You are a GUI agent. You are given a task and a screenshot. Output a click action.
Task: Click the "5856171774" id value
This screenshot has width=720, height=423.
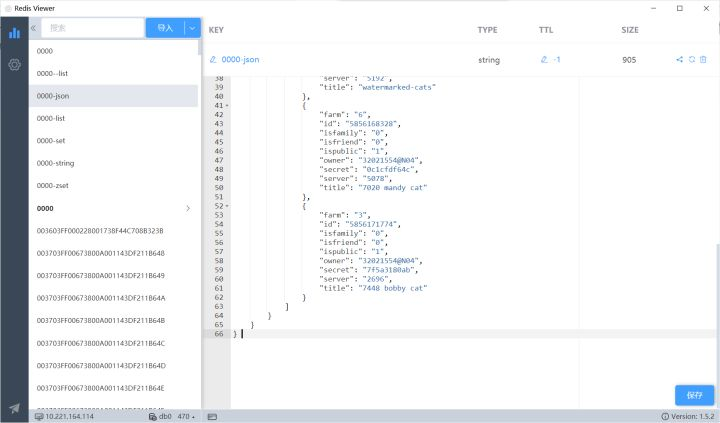point(371,224)
